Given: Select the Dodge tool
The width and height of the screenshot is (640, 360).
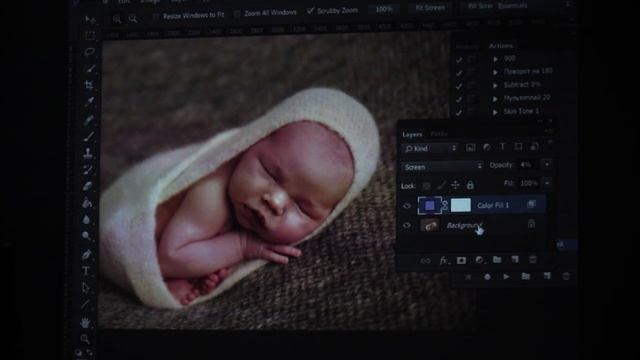Looking at the screenshot, I should pyautogui.click(x=86, y=236).
